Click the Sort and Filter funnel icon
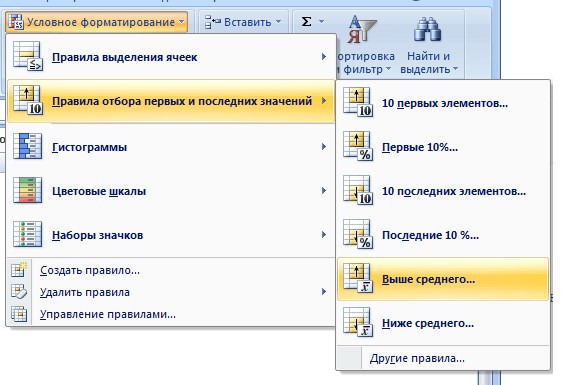Image resolution: width=566 pixels, height=385 pixels. [362, 30]
